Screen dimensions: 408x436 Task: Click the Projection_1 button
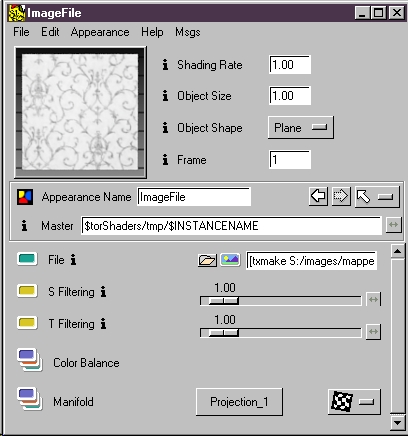(x=239, y=402)
